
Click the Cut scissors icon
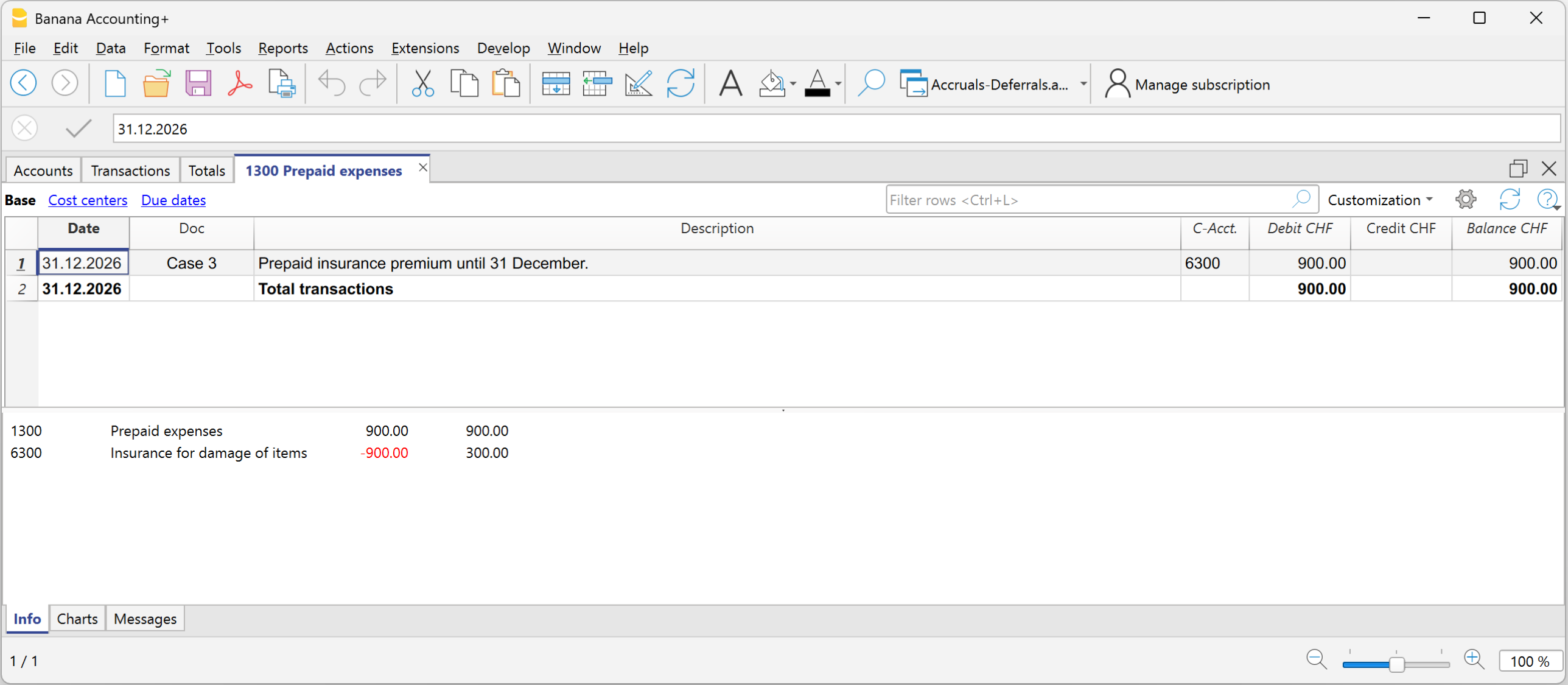tap(422, 83)
